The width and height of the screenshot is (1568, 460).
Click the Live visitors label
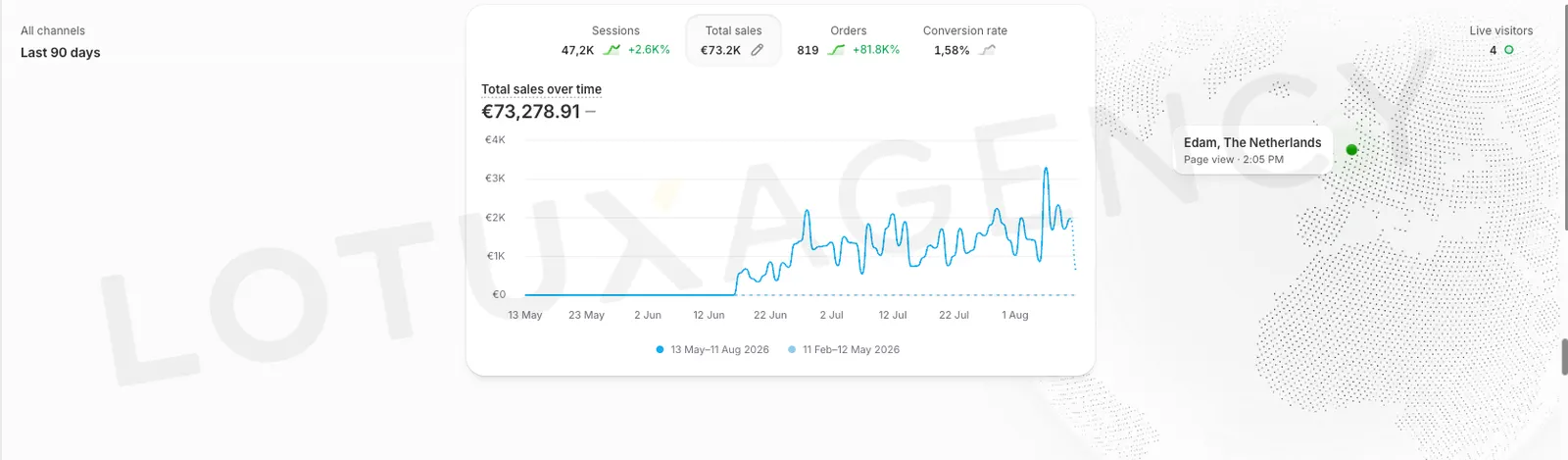coord(1500,30)
